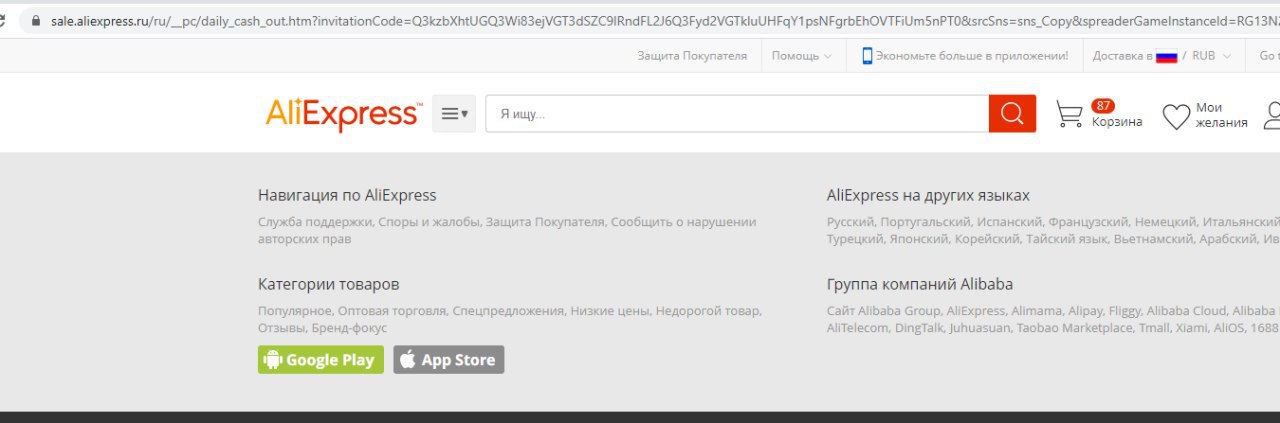The width and height of the screenshot is (1280, 423).
Task: Open the wishlist heart icon
Action: pos(1176,117)
